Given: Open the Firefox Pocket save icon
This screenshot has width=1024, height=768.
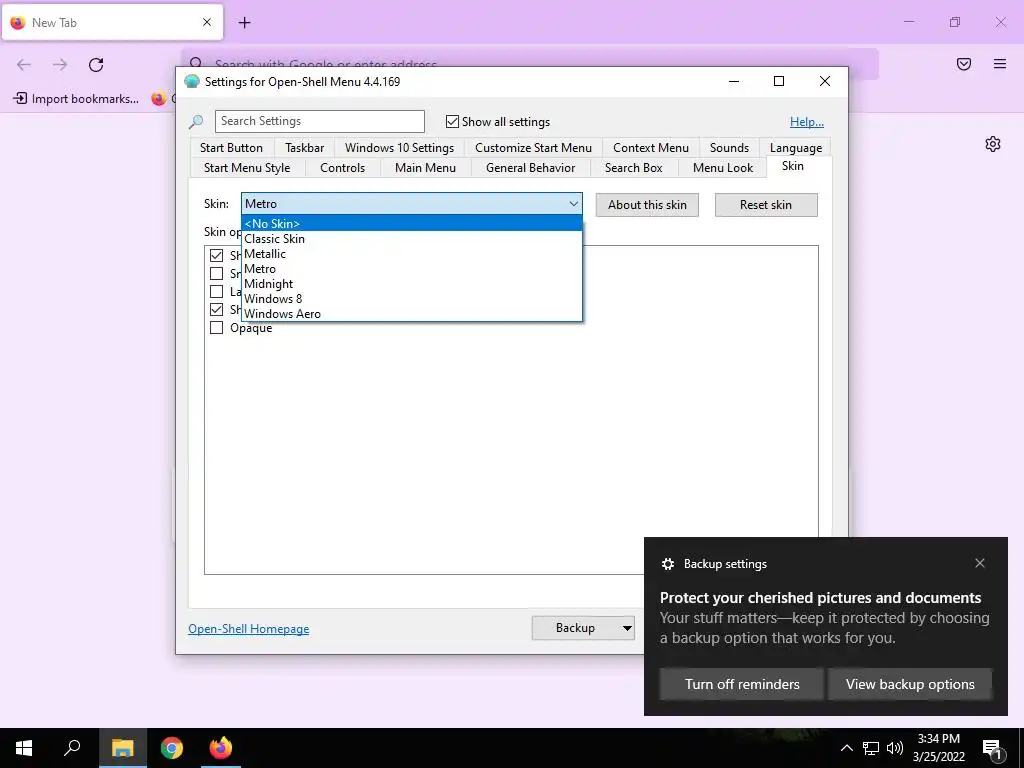Looking at the screenshot, I should (x=964, y=64).
